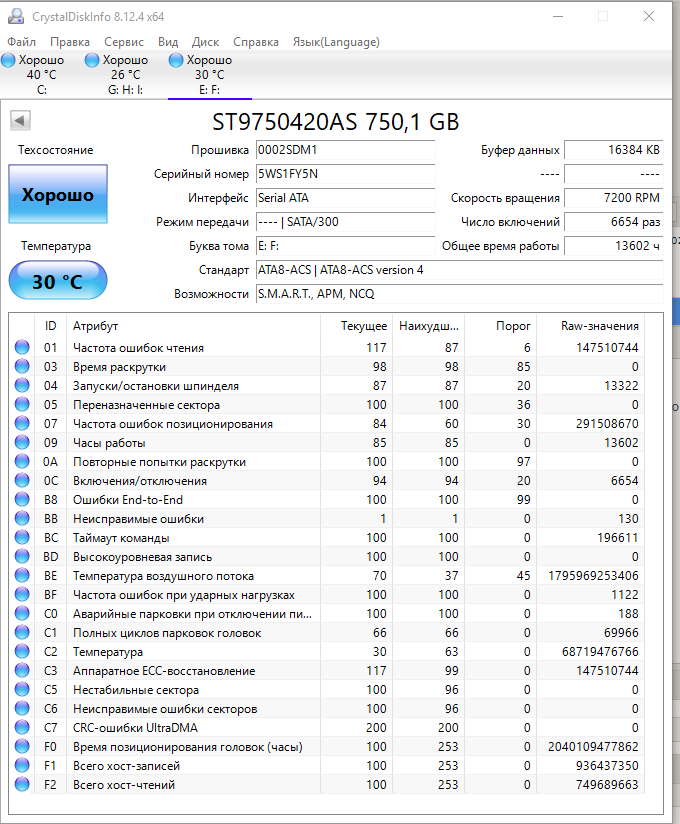Screen dimensions: 680x824
Task: Click status orb for Переназначенные сектора row
Action: 22,404
